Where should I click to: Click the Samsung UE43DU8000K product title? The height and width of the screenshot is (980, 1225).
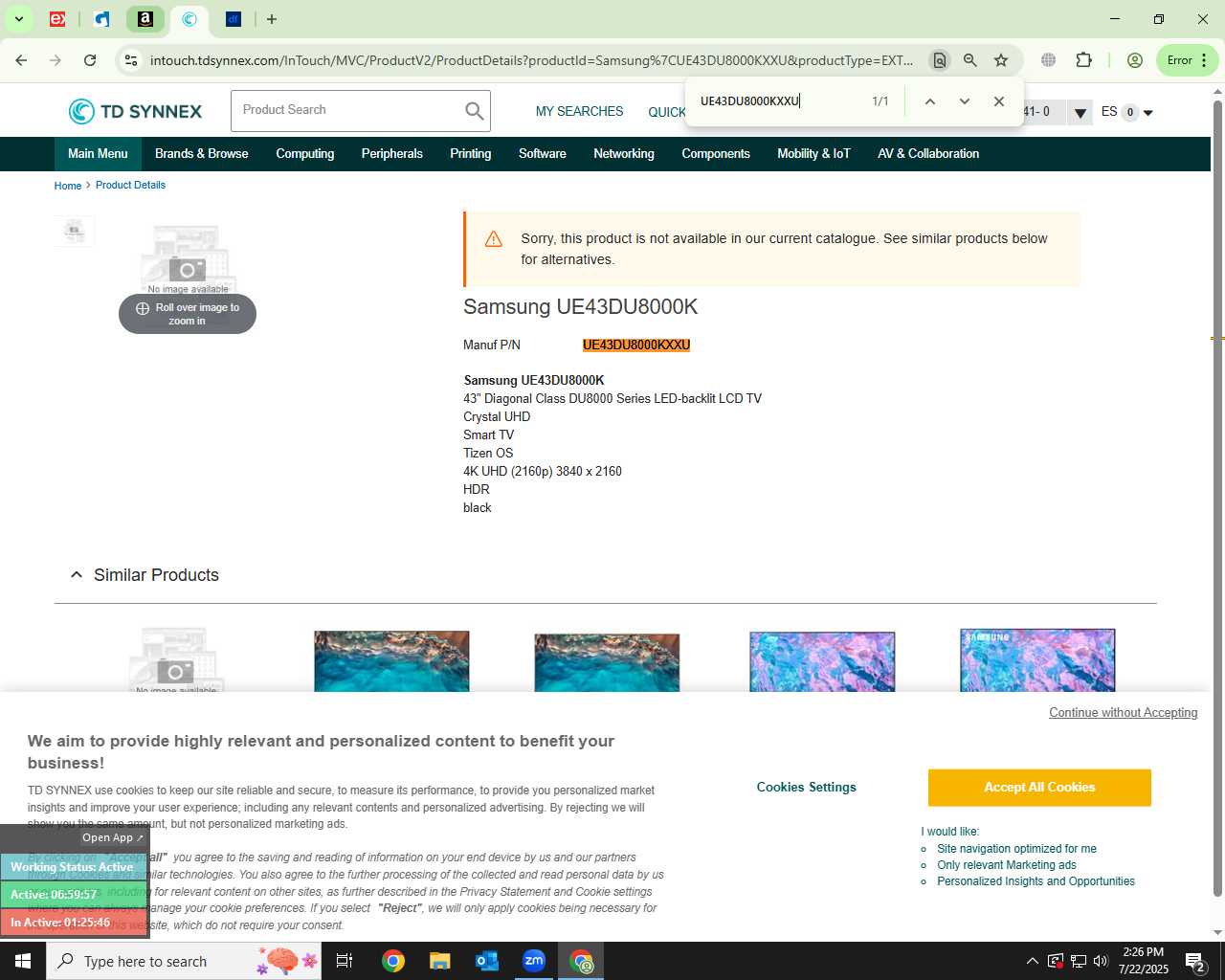(580, 307)
